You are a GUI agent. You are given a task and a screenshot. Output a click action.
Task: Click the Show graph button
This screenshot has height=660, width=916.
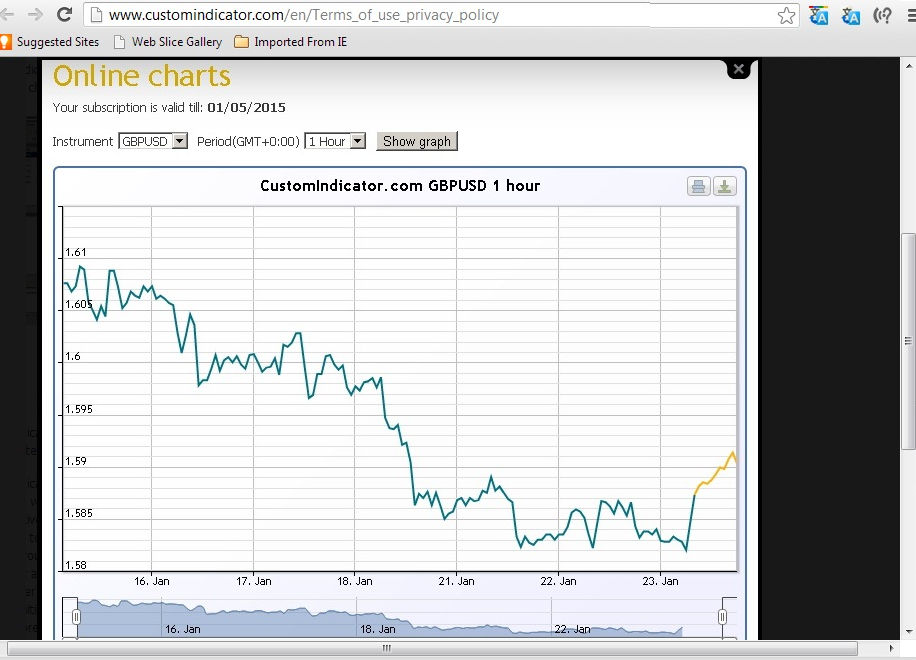(417, 141)
